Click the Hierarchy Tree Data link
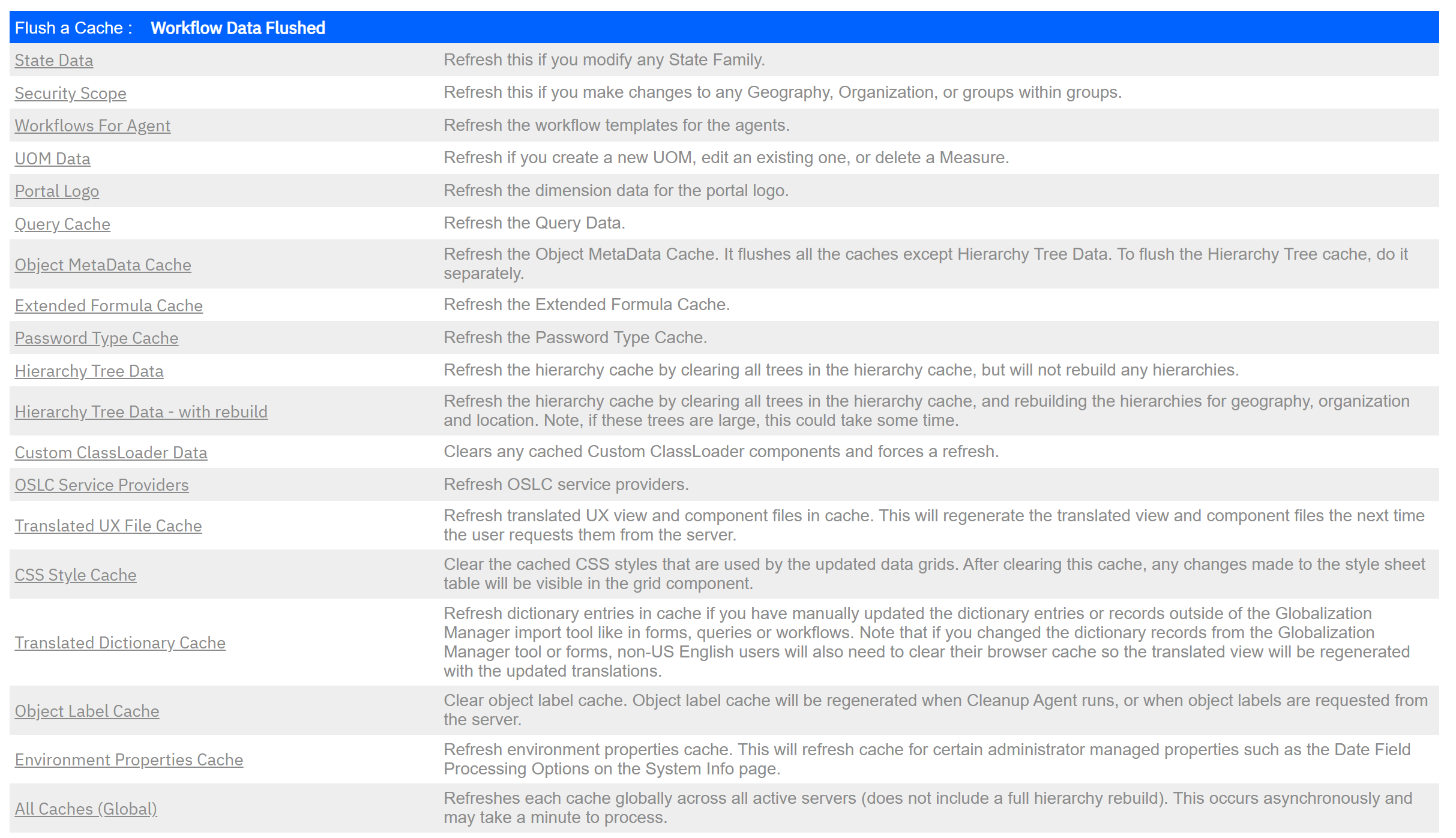This screenshot has width=1456, height=838. pos(89,371)
